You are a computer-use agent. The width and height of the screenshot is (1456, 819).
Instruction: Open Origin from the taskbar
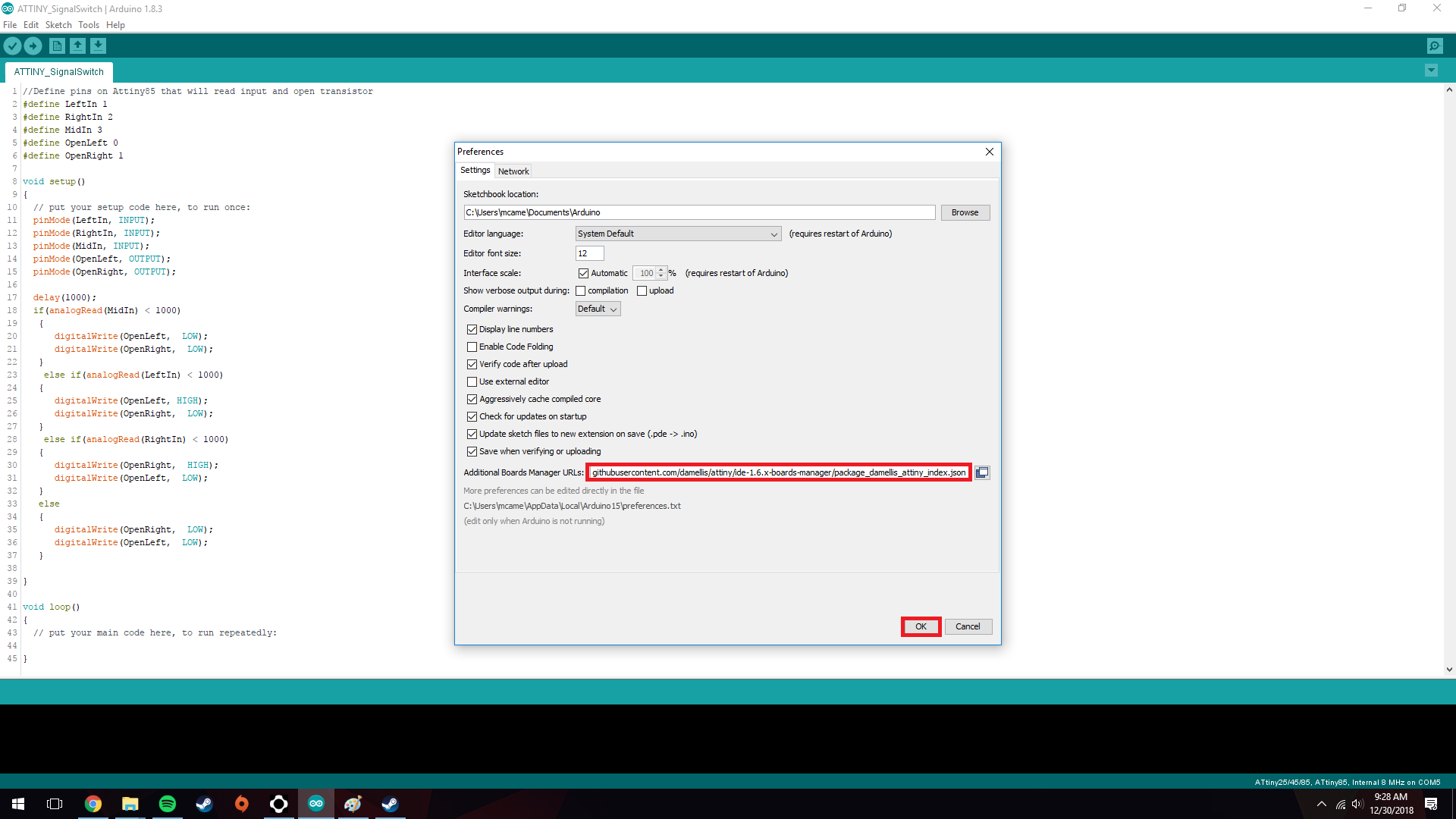point(242,804)
